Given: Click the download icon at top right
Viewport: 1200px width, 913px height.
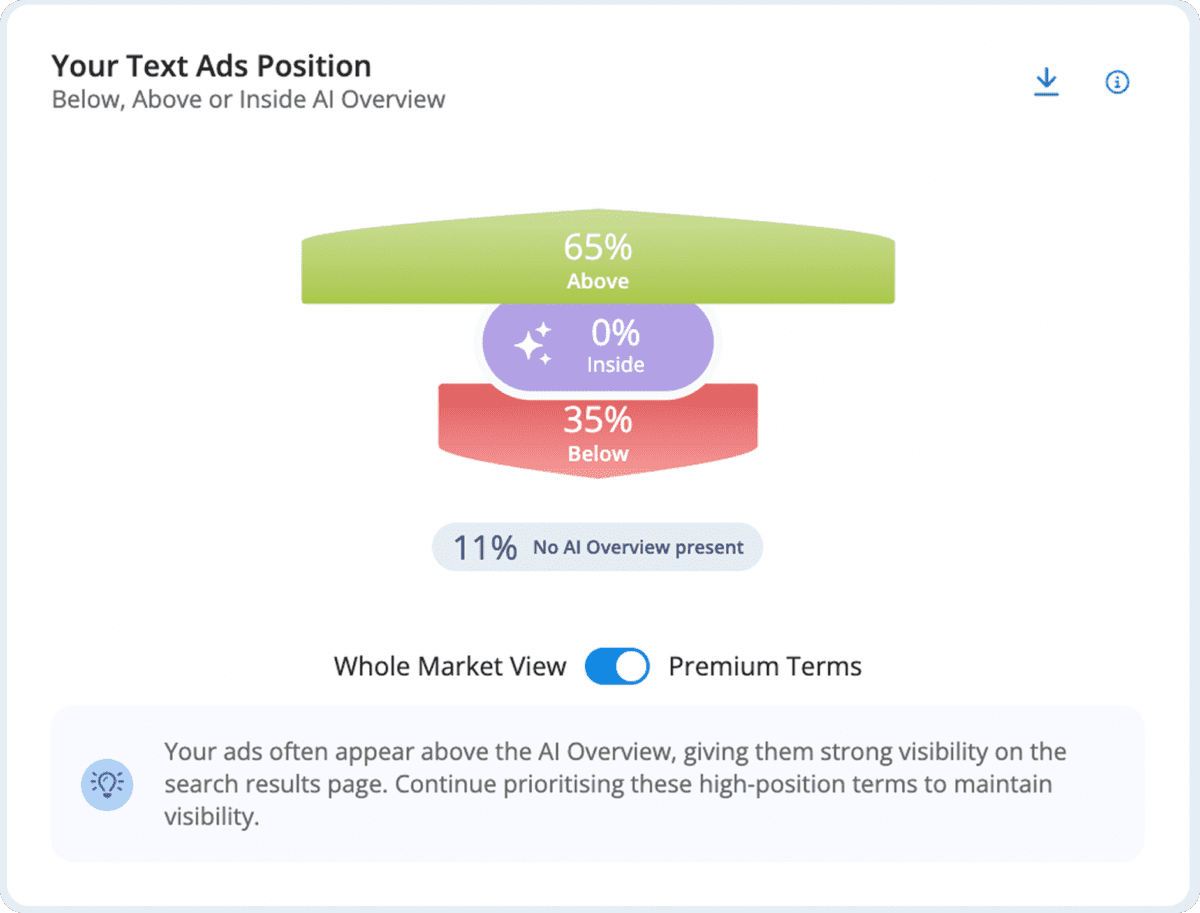Looking at the screenshot, I should 1046,82.
